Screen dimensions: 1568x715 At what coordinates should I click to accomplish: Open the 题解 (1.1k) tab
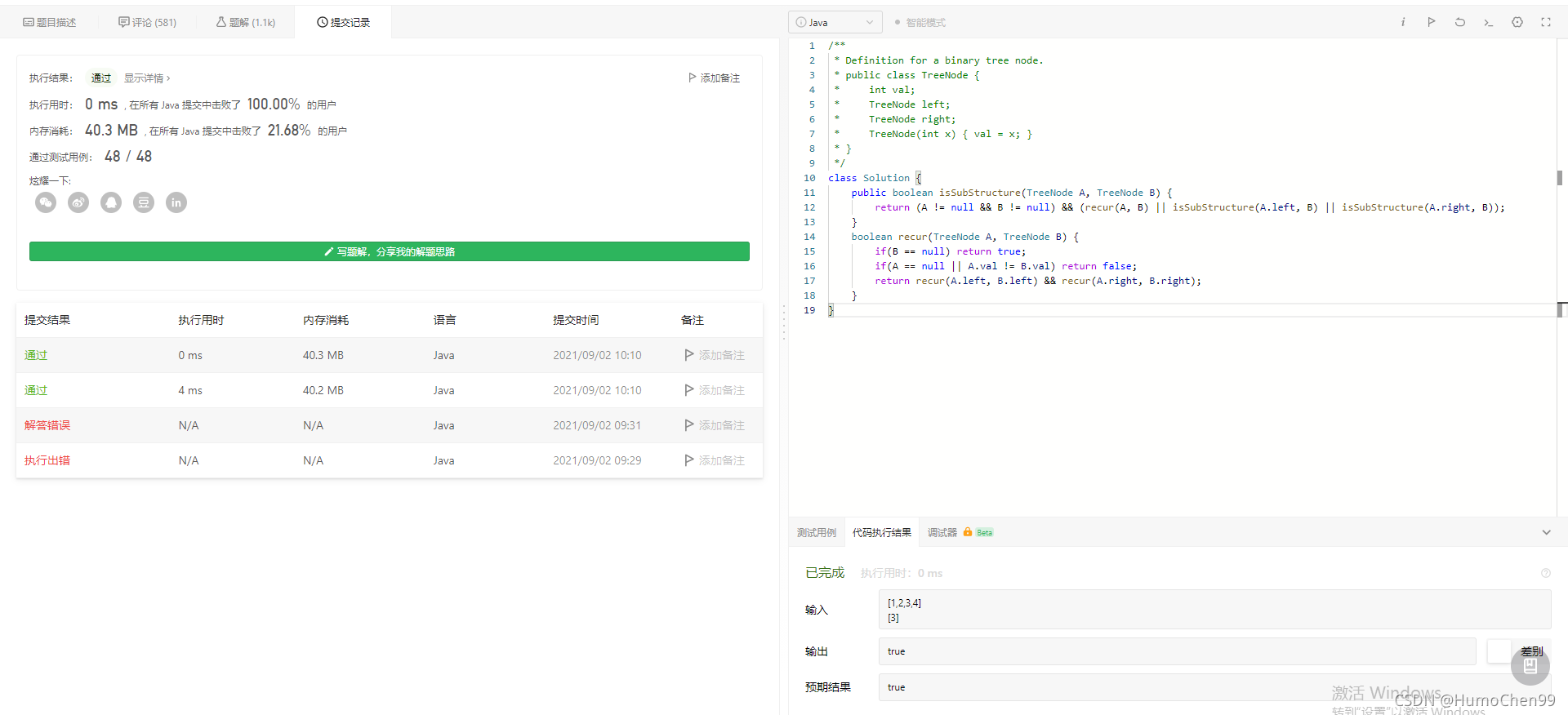[x=246, y=22]
